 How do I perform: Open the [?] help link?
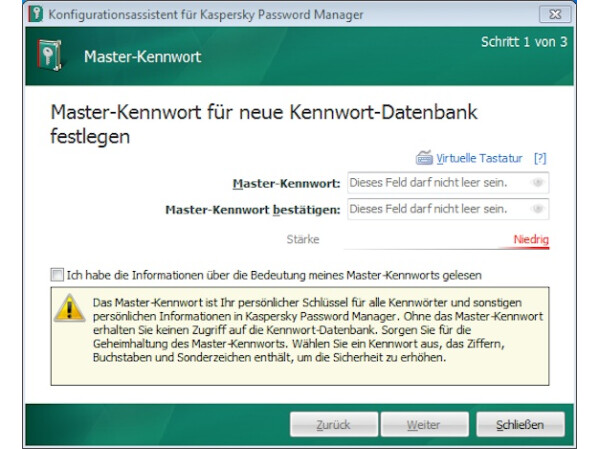[540, 158]
